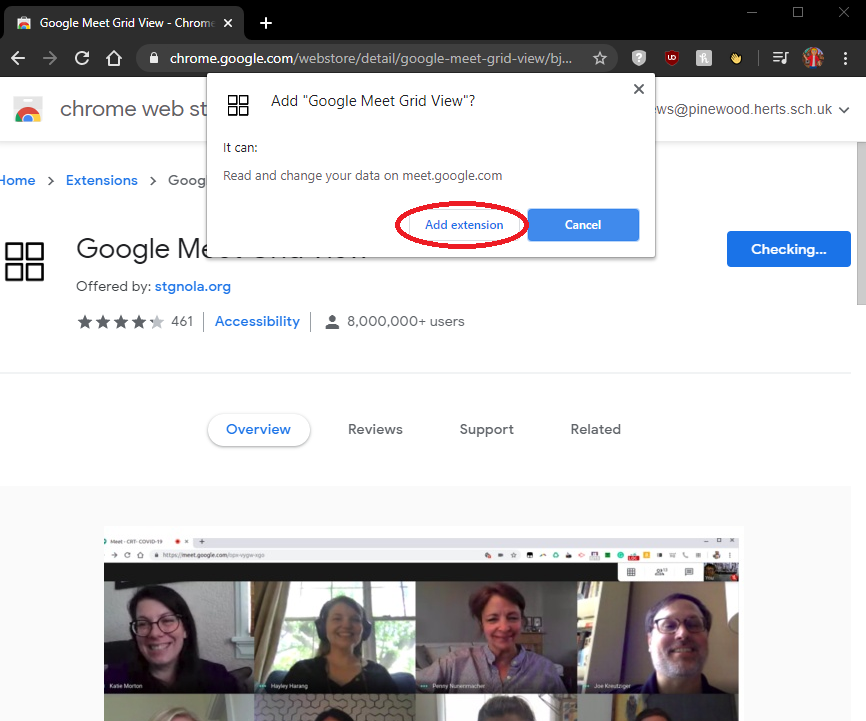Click the address bar URL

click(x=371, y=58)
